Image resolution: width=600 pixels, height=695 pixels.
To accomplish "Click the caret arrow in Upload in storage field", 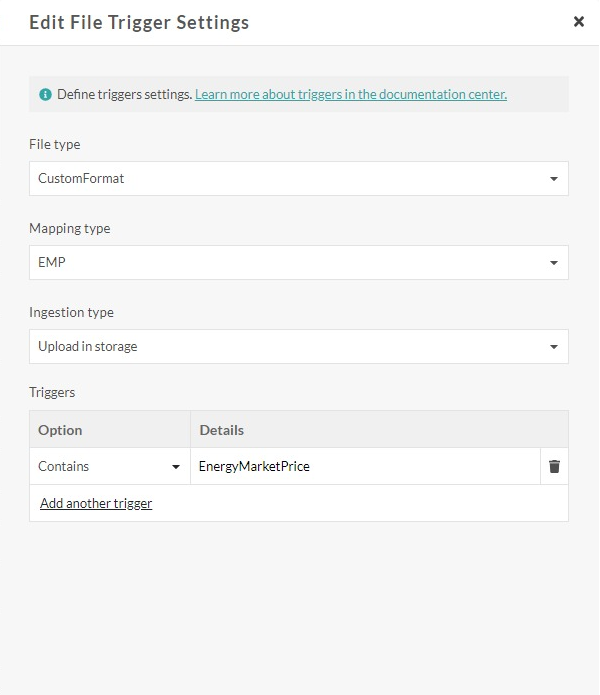I will [x=554, y=347].
